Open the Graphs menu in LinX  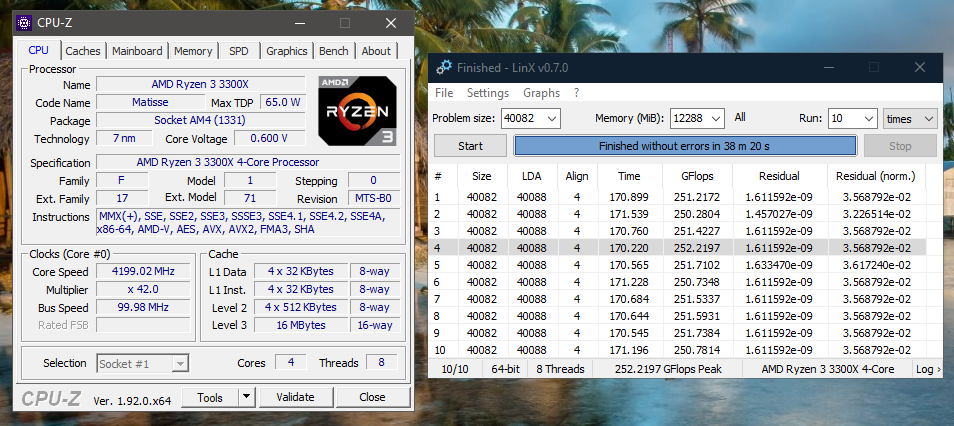541,93
